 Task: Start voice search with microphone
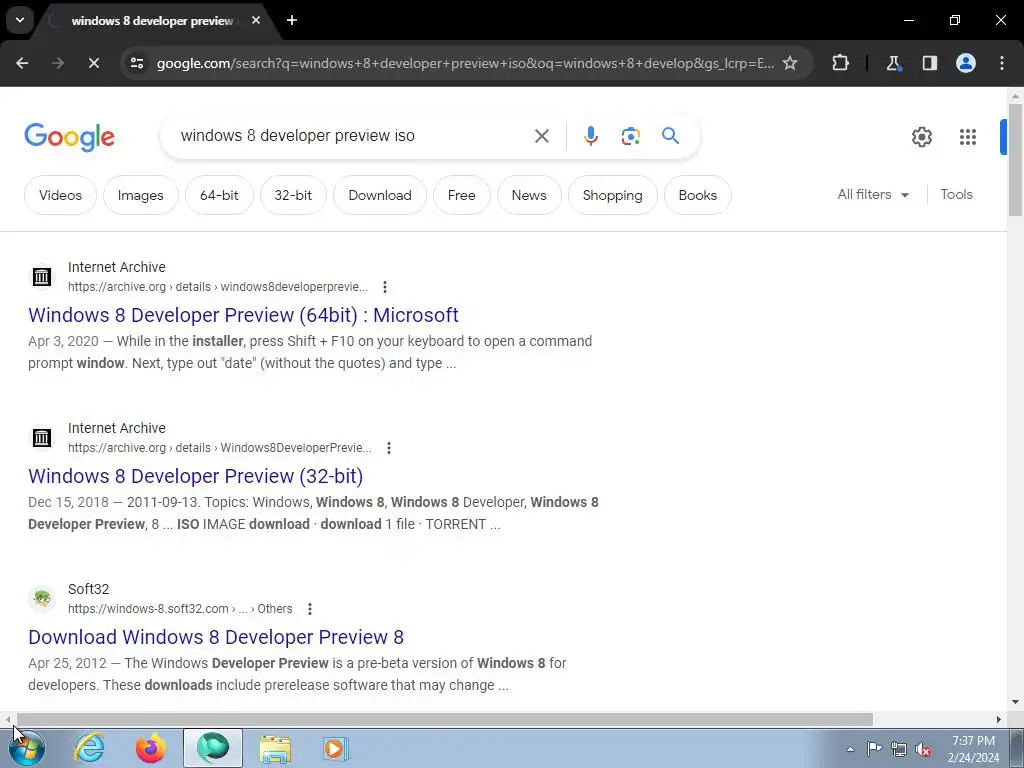(590, 136)
